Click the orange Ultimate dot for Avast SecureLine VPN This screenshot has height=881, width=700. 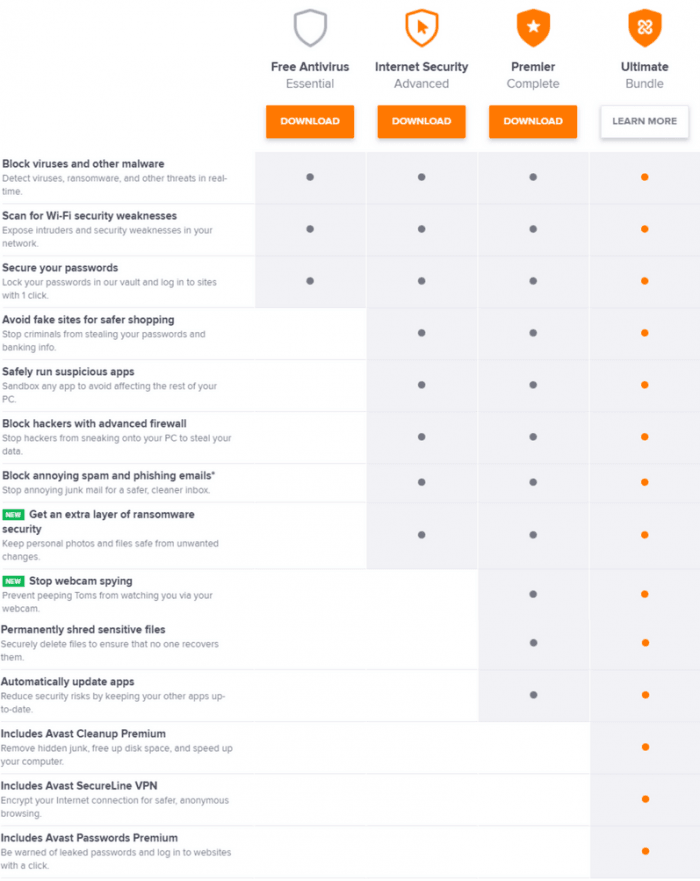(x=645, y=799)
